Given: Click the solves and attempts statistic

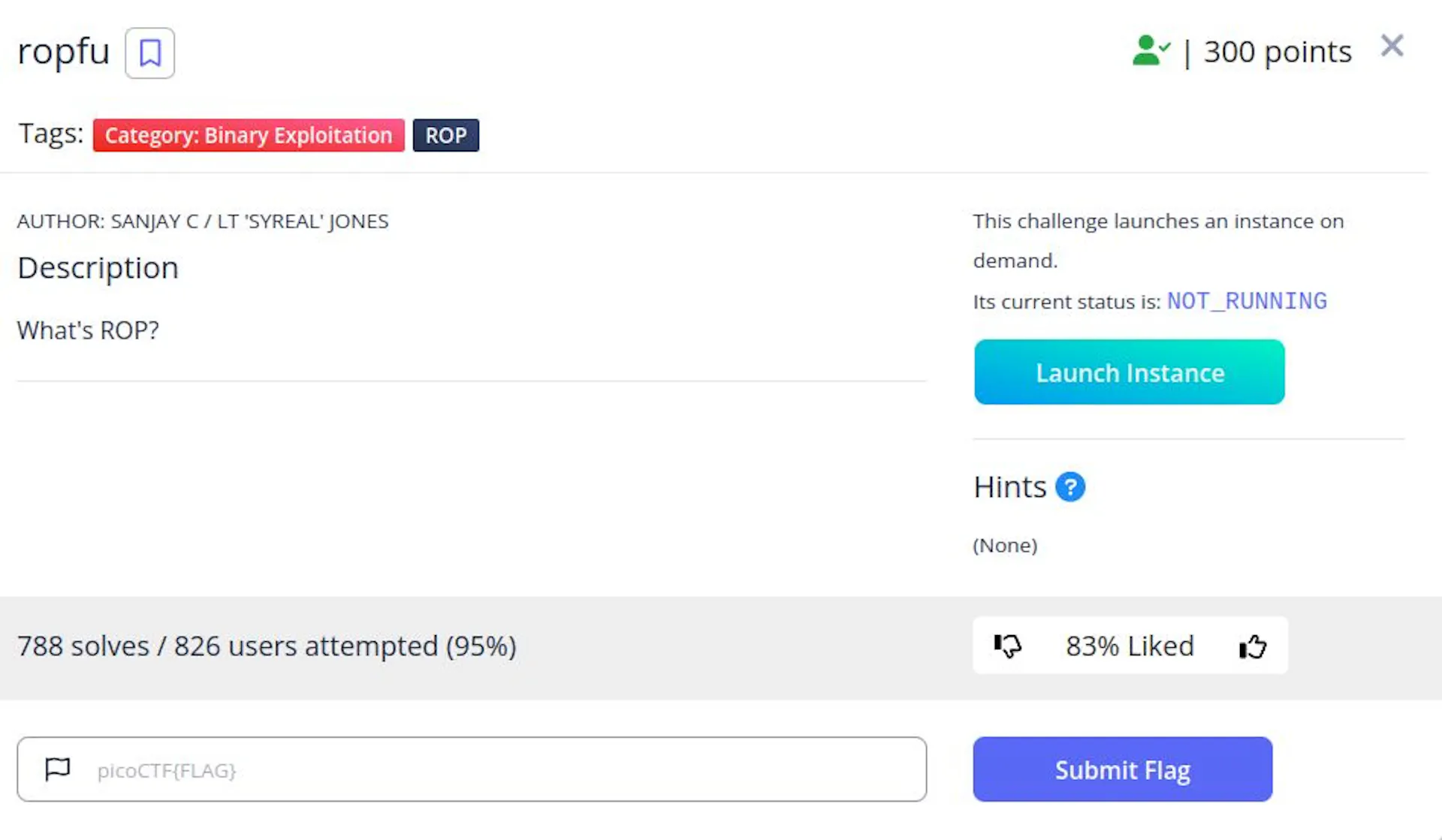Looking at the screenshot, I should 267,646.
